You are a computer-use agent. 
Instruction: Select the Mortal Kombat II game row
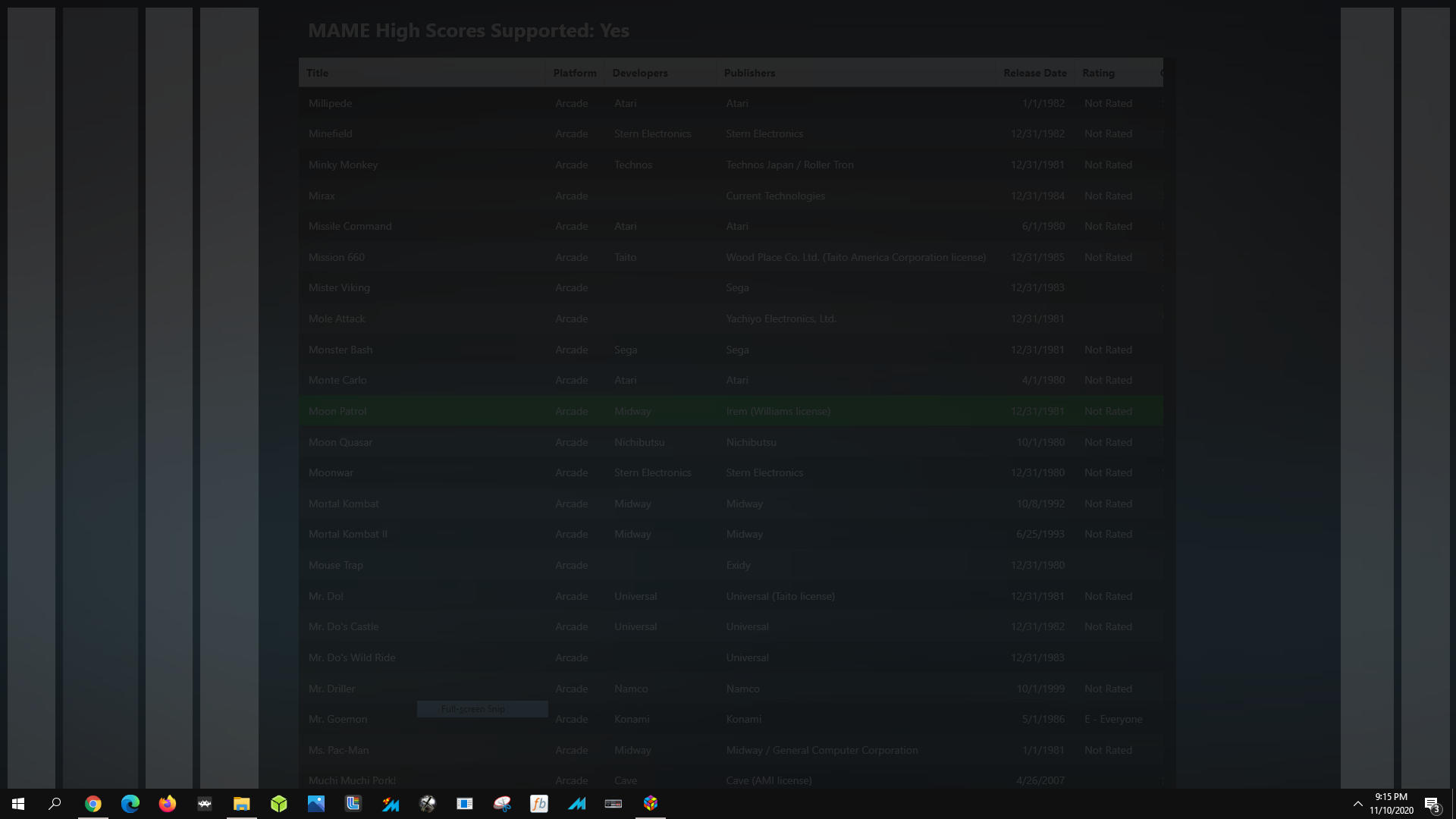731,534
